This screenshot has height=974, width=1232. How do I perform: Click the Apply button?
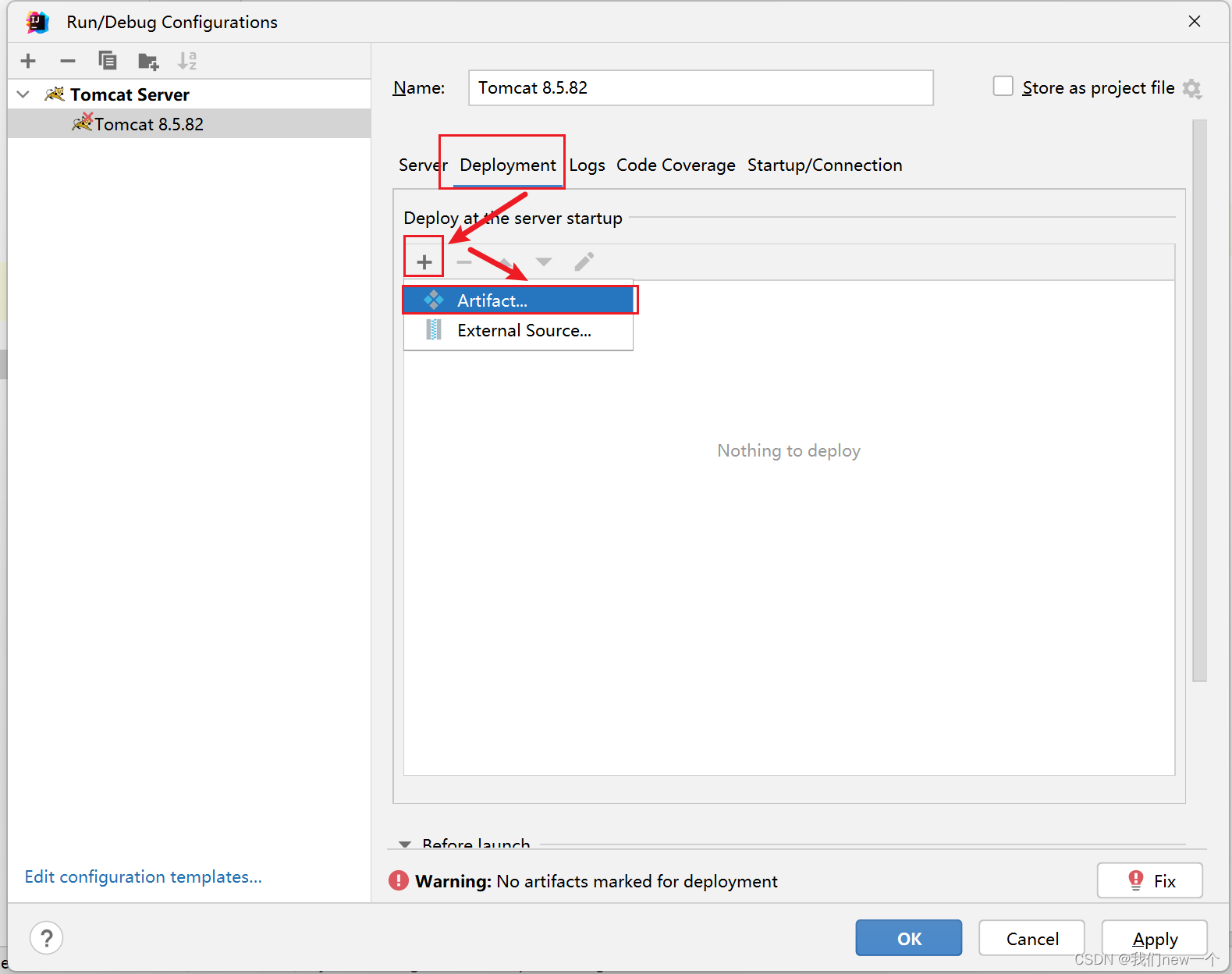(x=1155, y=937)
